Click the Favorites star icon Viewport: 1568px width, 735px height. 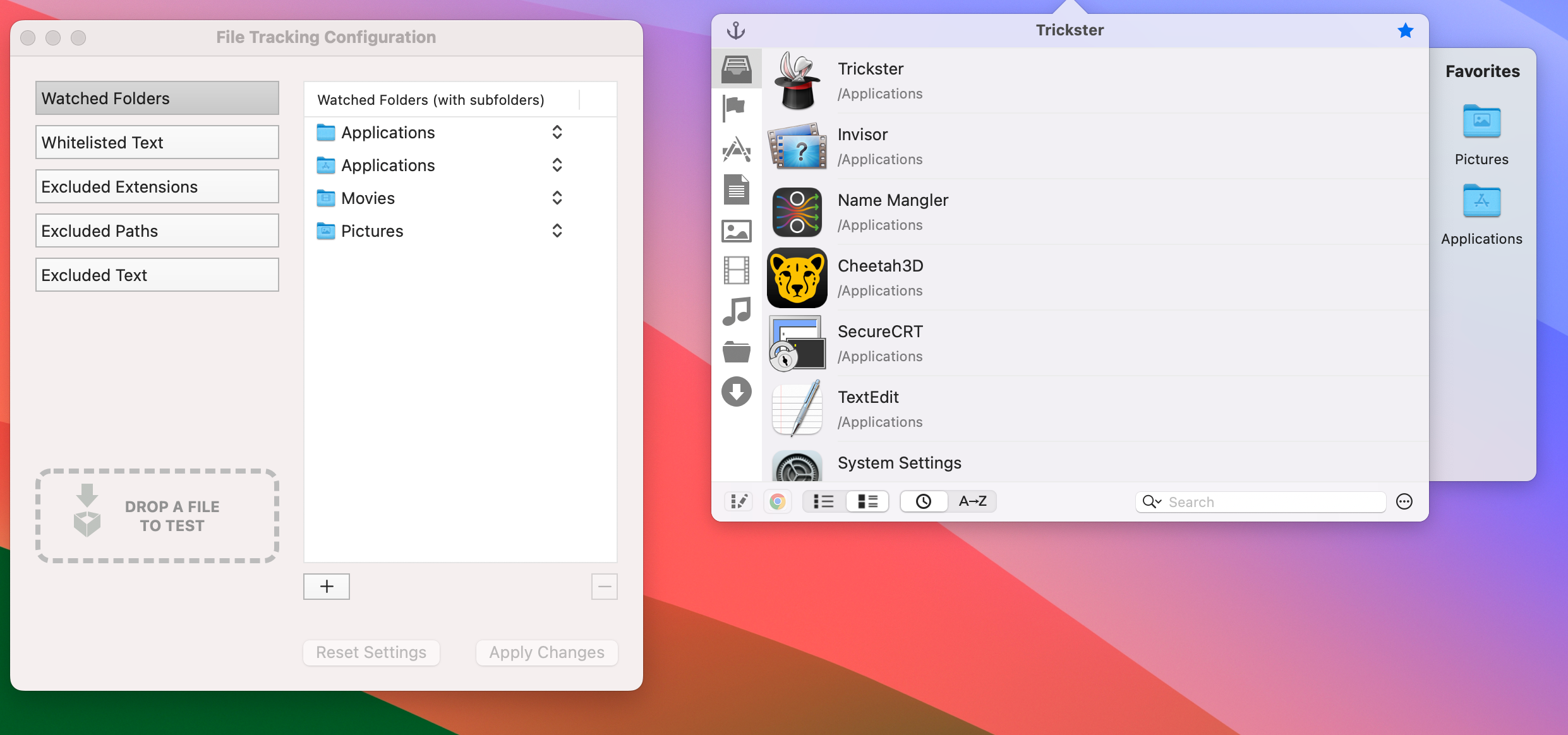tap(1405, 30)
